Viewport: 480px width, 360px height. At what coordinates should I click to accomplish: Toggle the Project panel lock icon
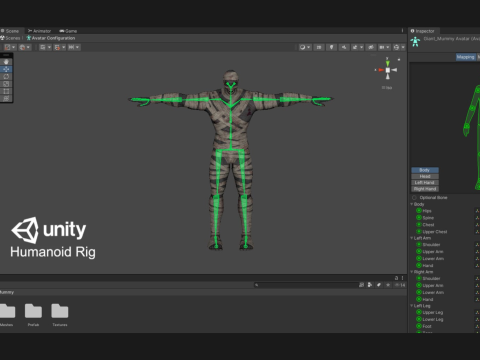tap(396, 278)
